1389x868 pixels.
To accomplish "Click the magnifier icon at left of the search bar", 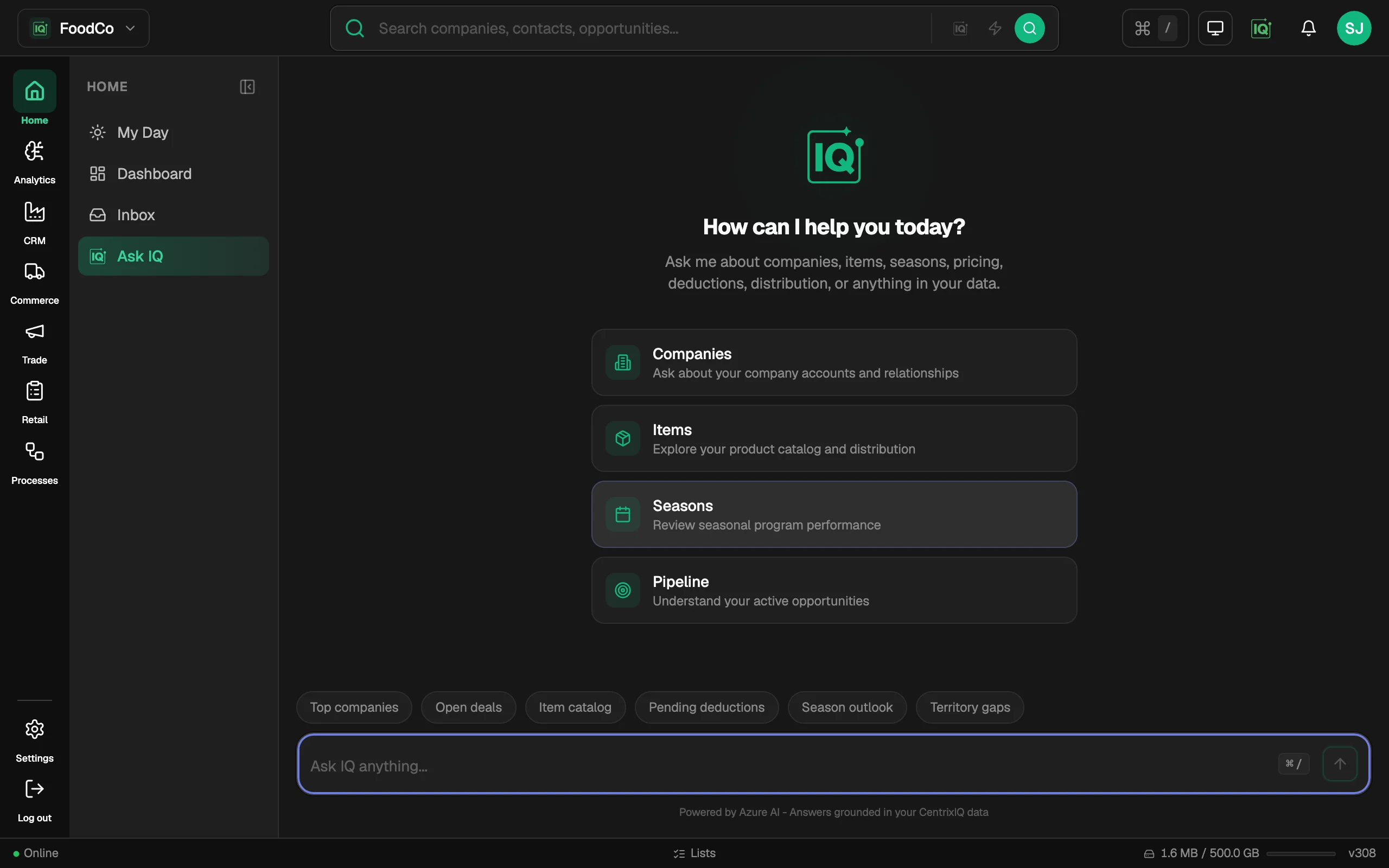I will tap(355, 28).
